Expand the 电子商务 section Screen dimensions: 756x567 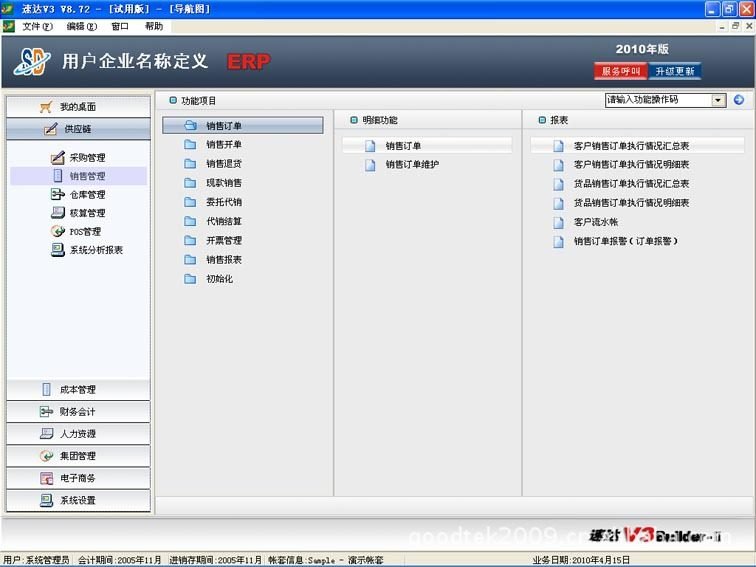(x=78, y=478)
